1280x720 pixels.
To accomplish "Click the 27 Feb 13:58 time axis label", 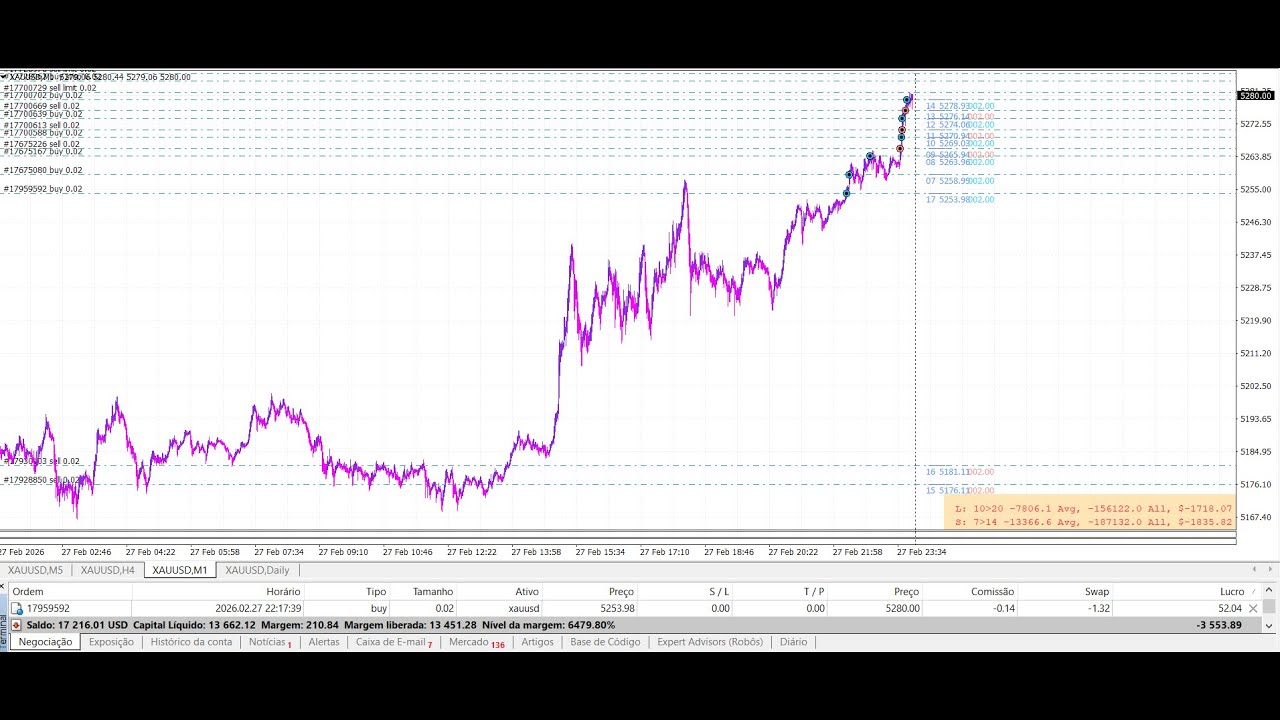I will (536, 552).
